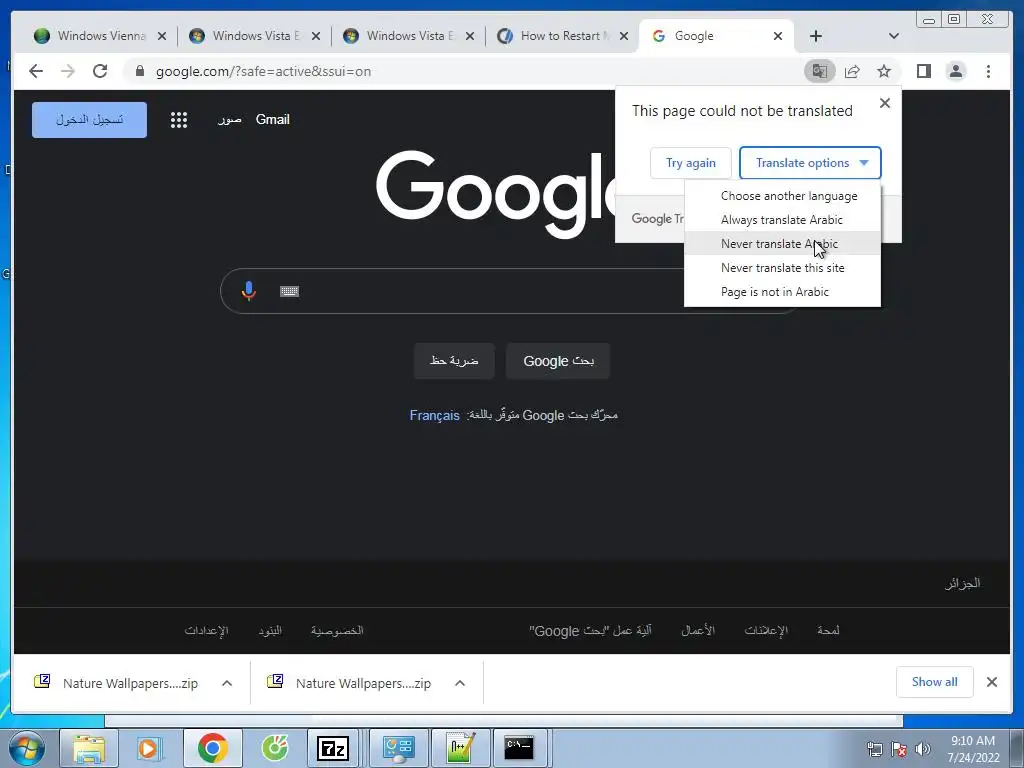The width and height of the screenshot is (1024, 768).
Task: Open the Google apps grid
Action: pyautogui.click(x=179, y=120)
